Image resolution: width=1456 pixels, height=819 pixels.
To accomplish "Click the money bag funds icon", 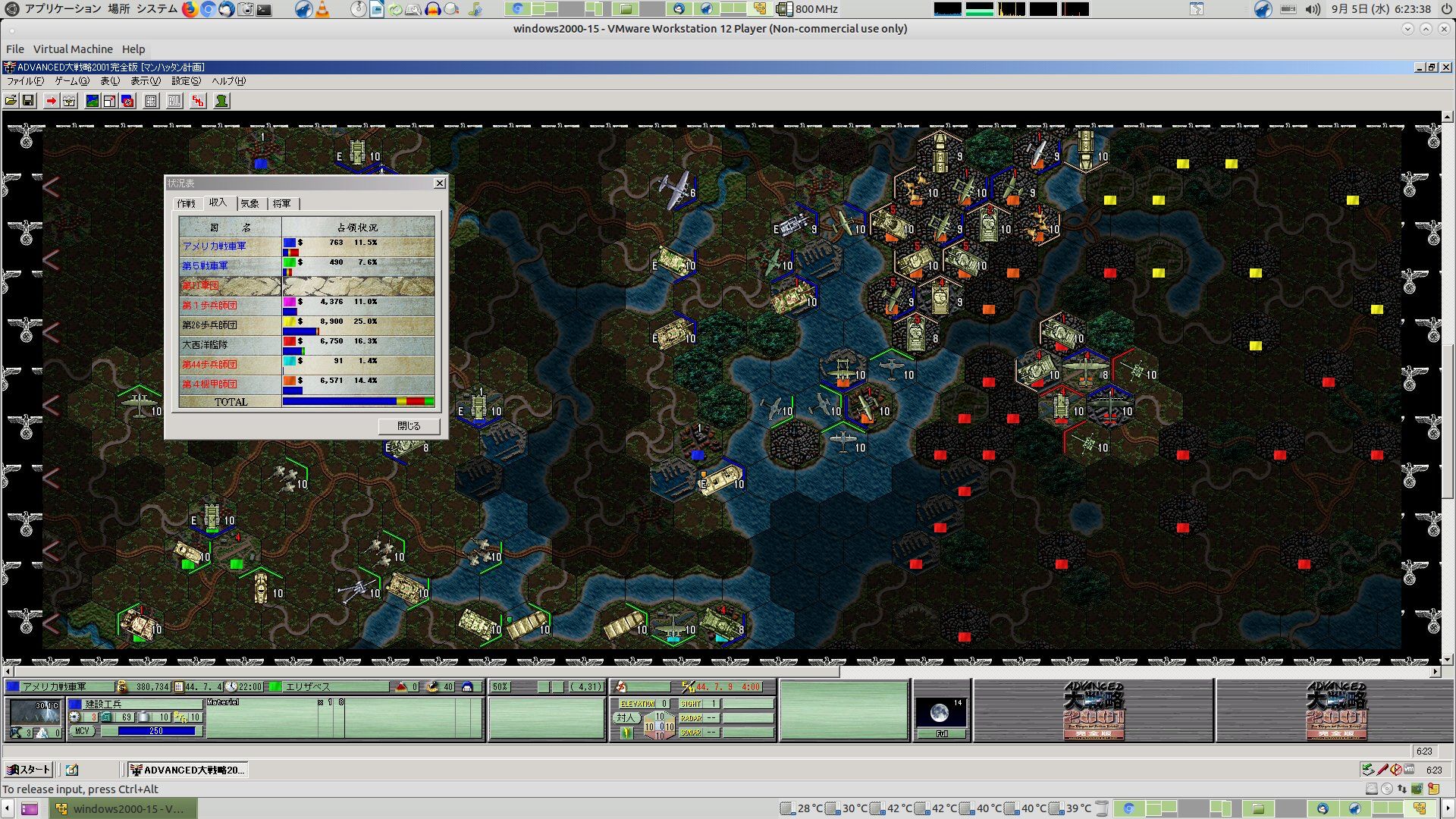I will tap(122, 687).
